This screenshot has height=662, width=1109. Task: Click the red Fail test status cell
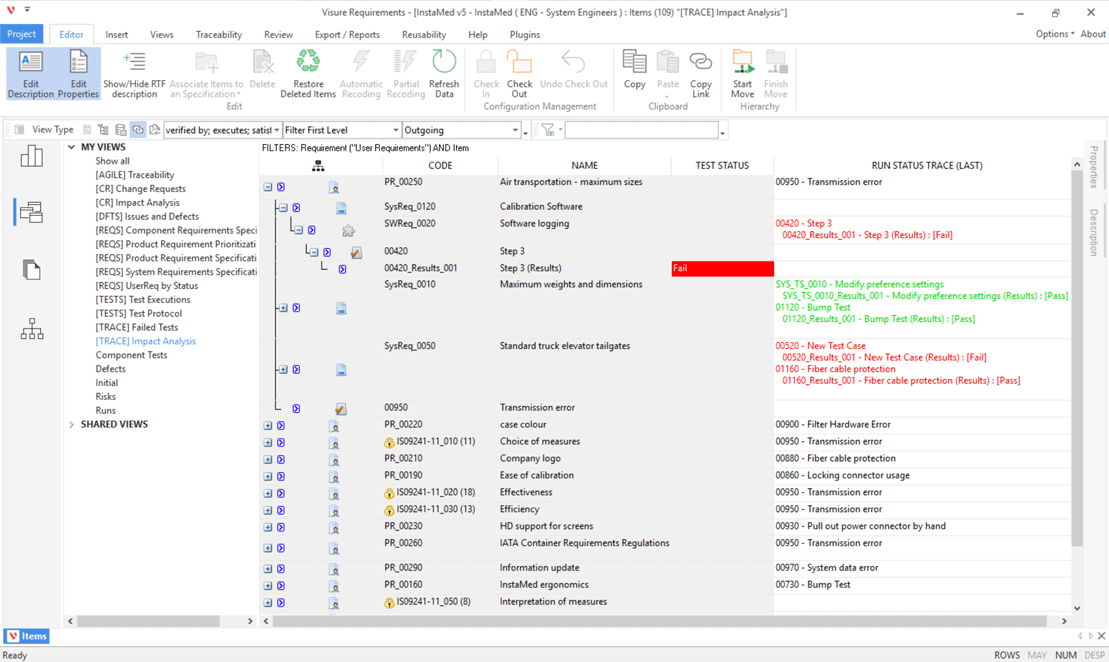click(x=722, y=268)
